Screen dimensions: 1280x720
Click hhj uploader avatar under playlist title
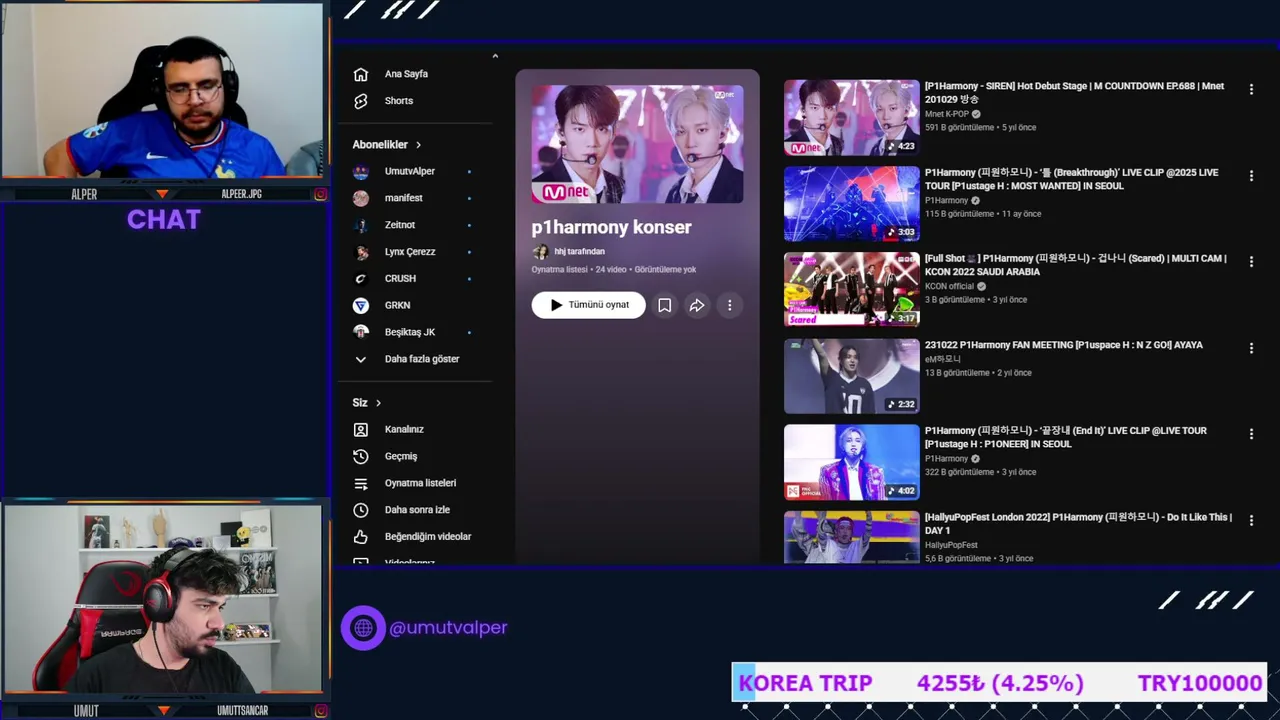coord(540,252)
